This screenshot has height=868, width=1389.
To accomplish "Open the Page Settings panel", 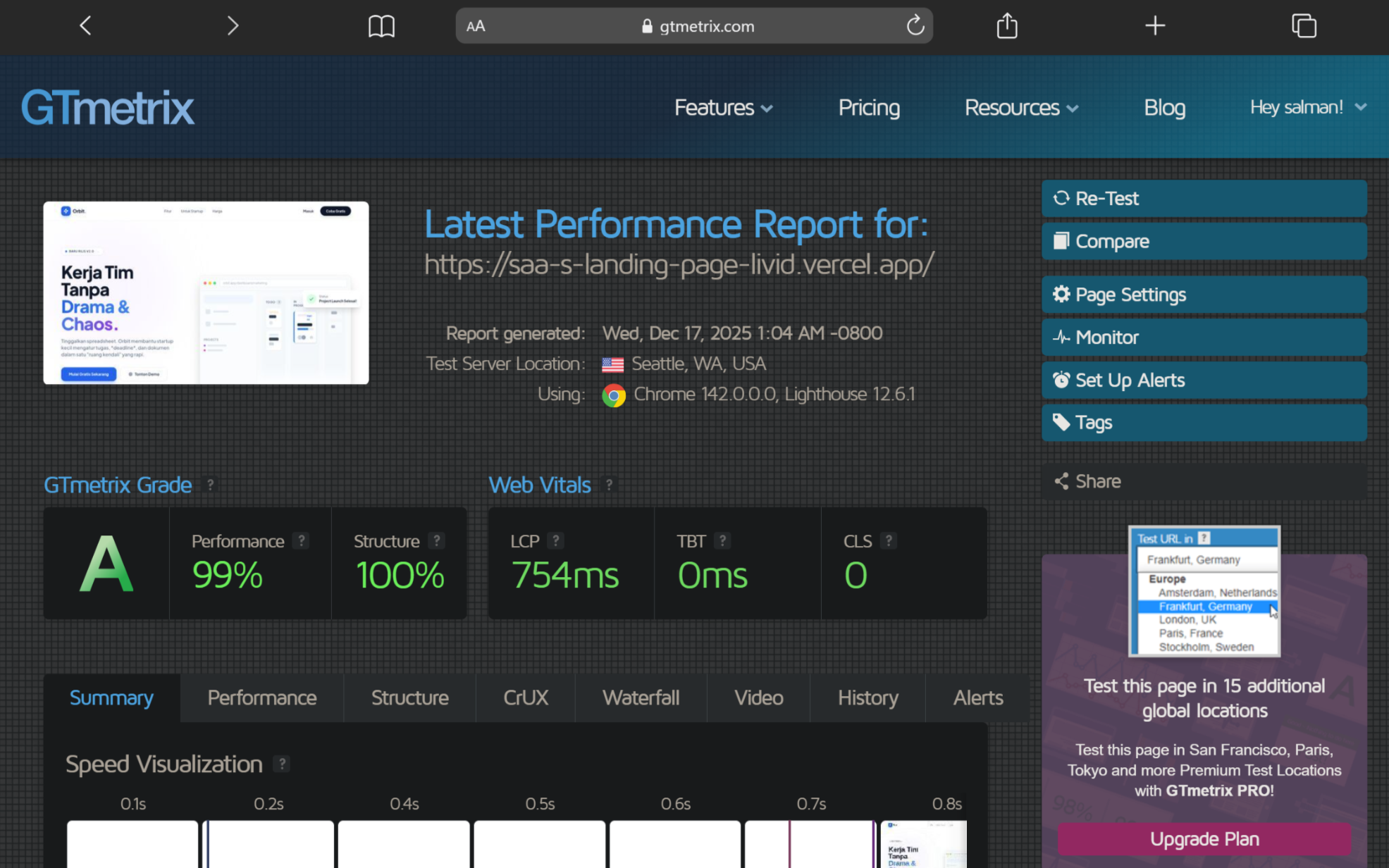I will coord(1204,294).
